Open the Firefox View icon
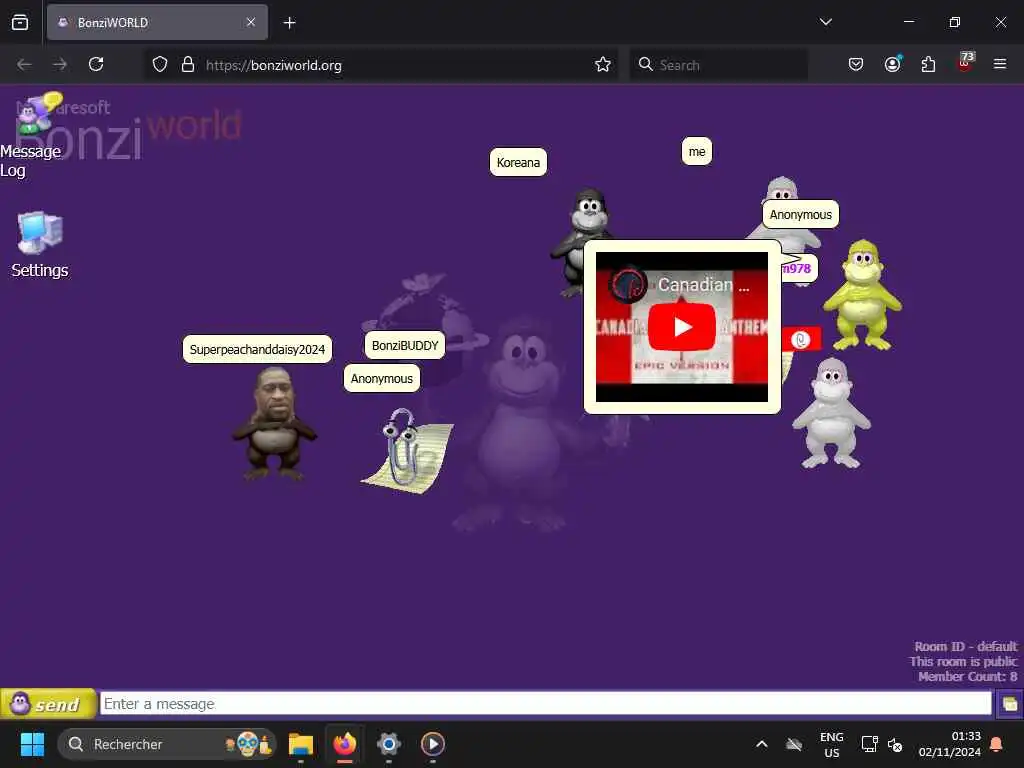Image resolution: width=1024 pixels, height=768 pixels. point(20,23)
